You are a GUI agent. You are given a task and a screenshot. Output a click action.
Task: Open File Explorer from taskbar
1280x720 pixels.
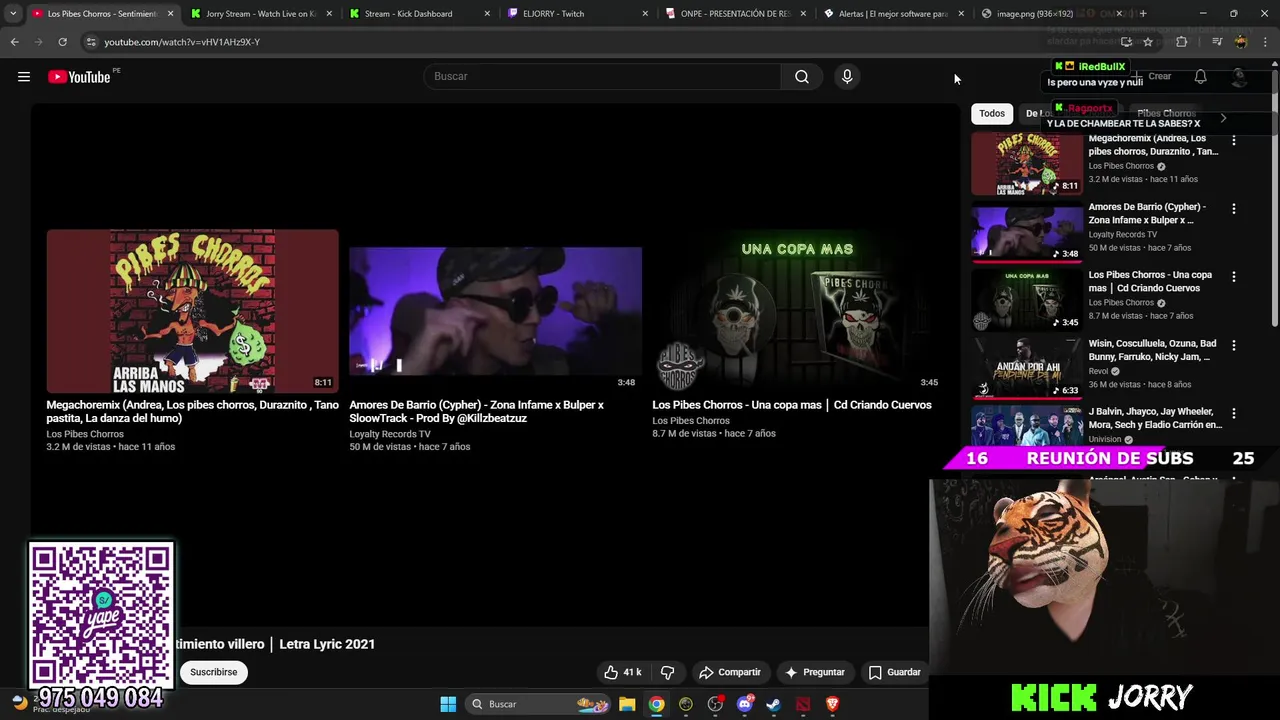[627, 704]
